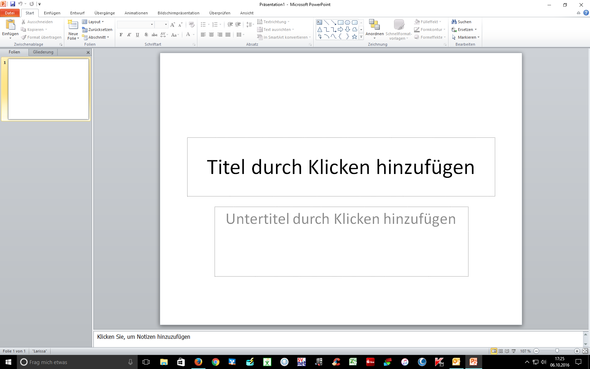Click the Firefox icon in taskbar
Image resolution: width=590 pixels, height=369 pixels.
198,362
